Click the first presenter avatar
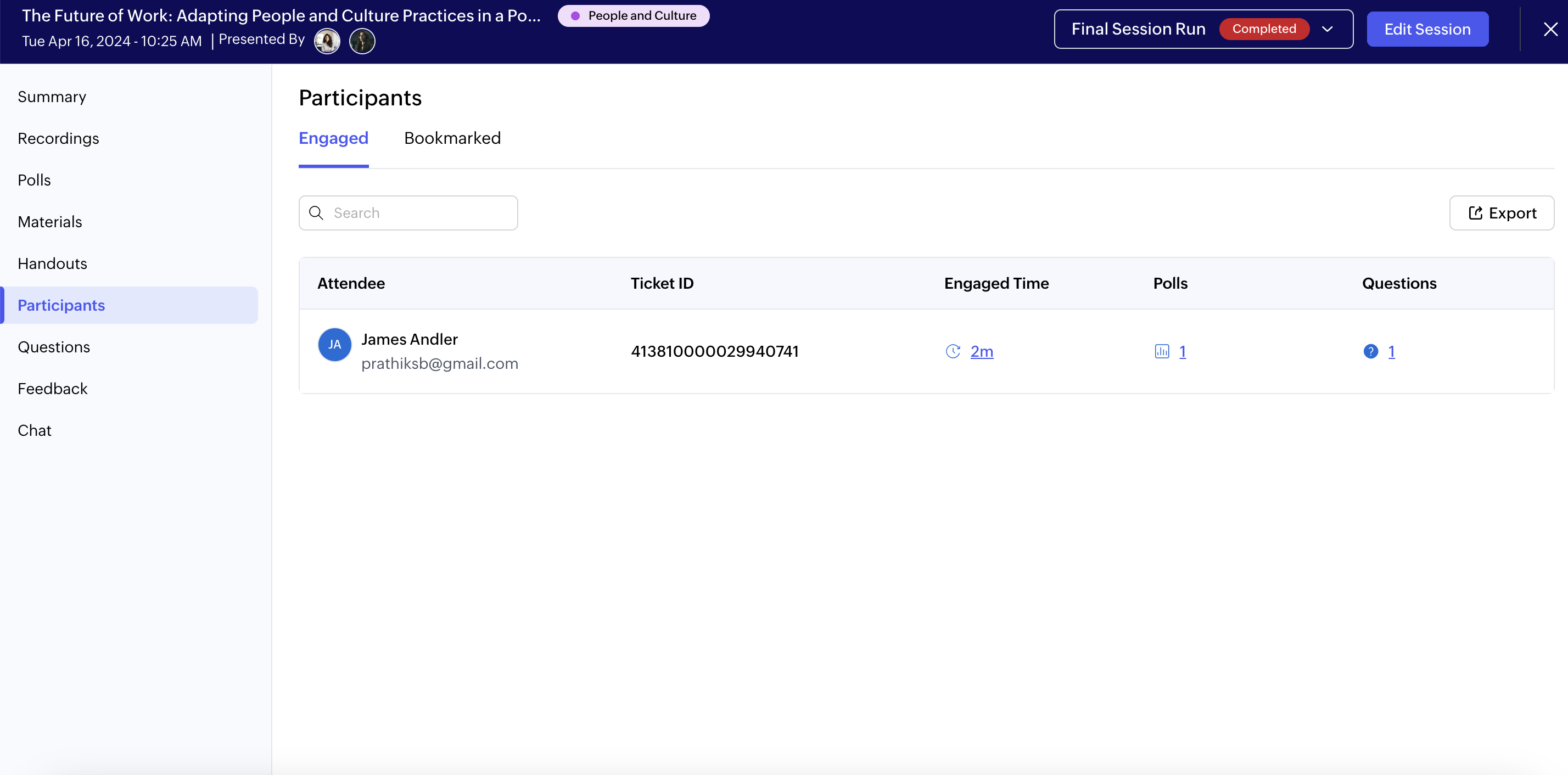 (x=327, y=41)
